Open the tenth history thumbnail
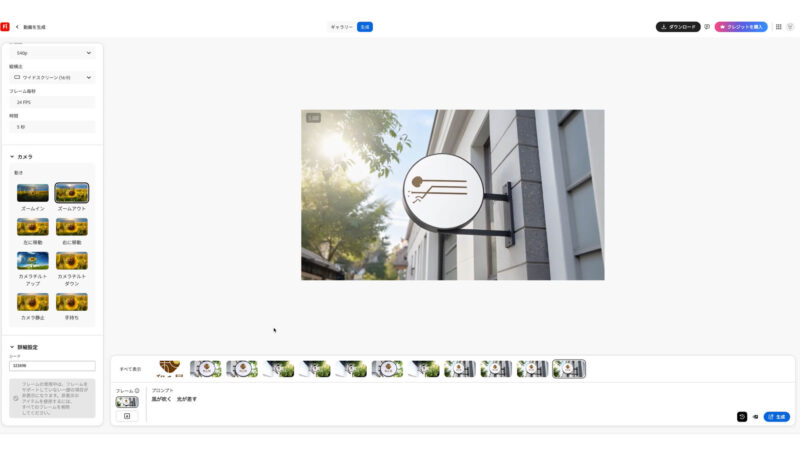800x457 pixels. point(496,369)
